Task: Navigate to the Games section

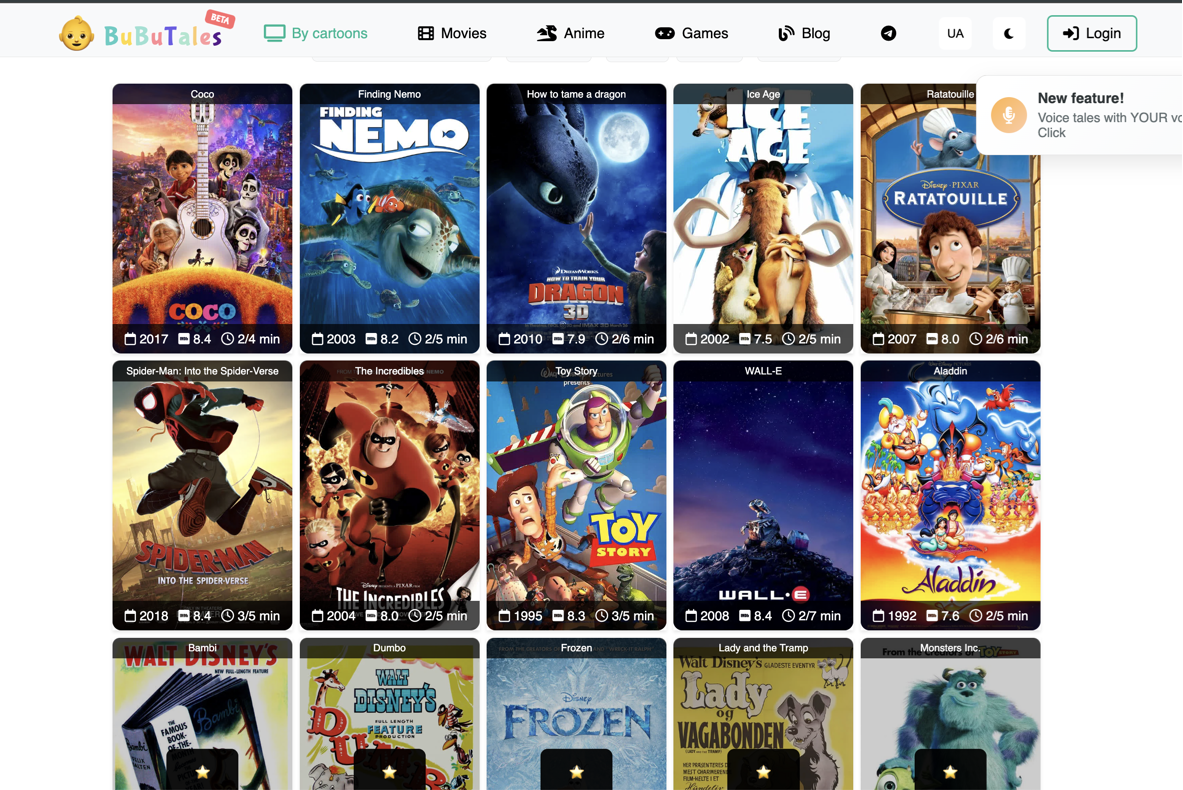Action: 691,33
